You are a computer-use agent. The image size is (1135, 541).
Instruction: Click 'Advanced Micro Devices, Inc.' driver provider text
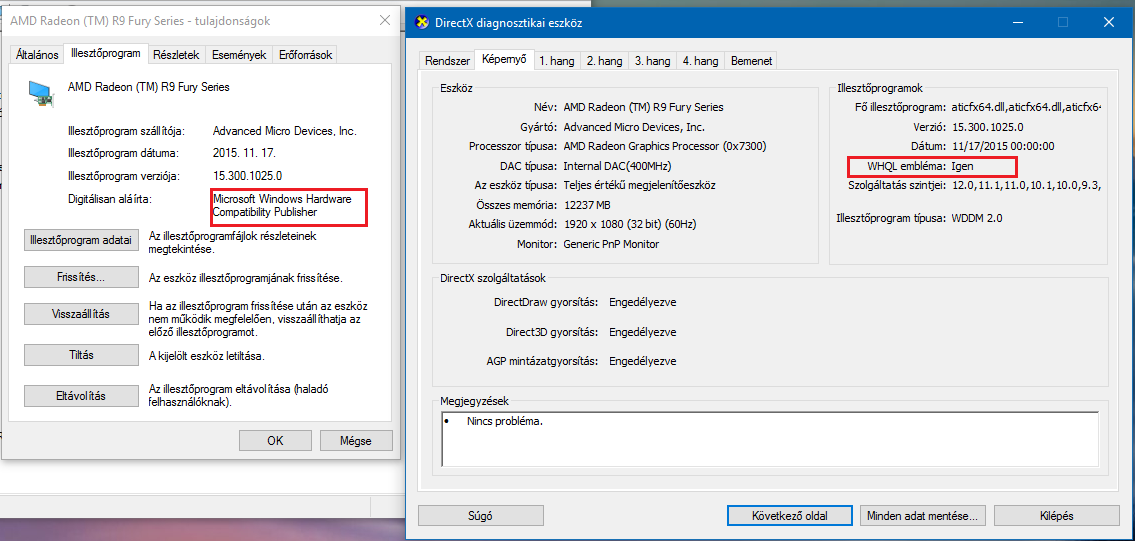click(x=284, y=131)
